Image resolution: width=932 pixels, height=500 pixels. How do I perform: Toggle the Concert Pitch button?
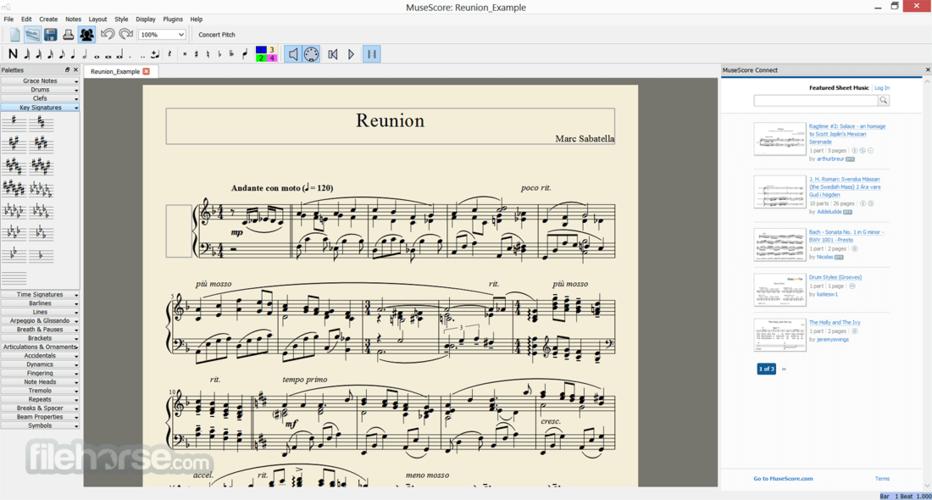216,34
